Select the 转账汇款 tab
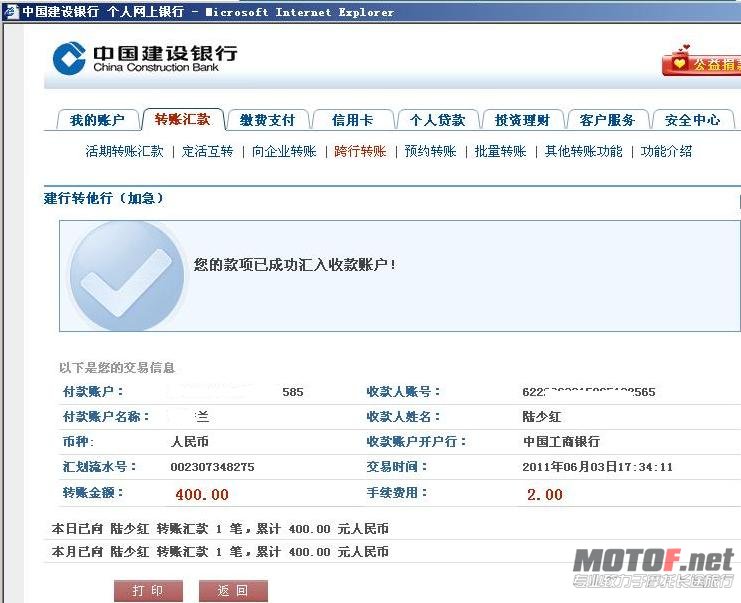This screenshot has width=741, height=603. (x=182, y=119)
